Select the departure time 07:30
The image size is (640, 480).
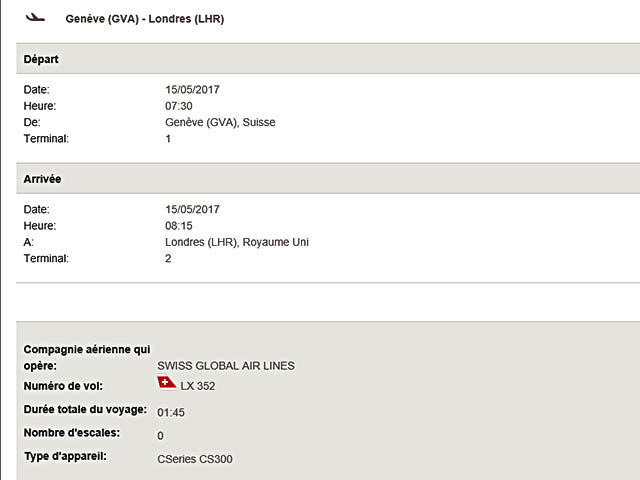[179, 106]
